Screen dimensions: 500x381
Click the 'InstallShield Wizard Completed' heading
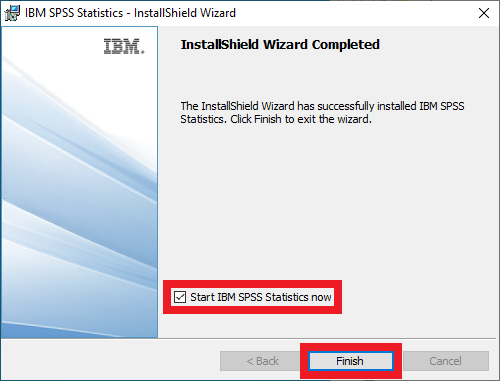coord(280,45)
